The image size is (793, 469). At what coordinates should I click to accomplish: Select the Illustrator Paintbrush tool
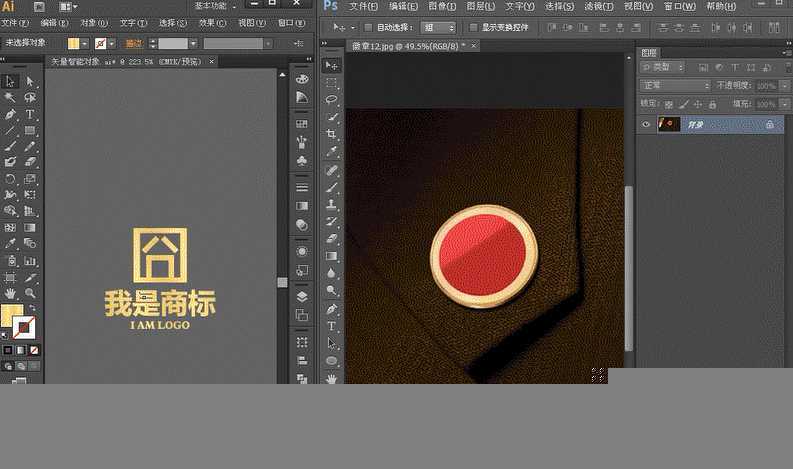[x=10, y=146]
